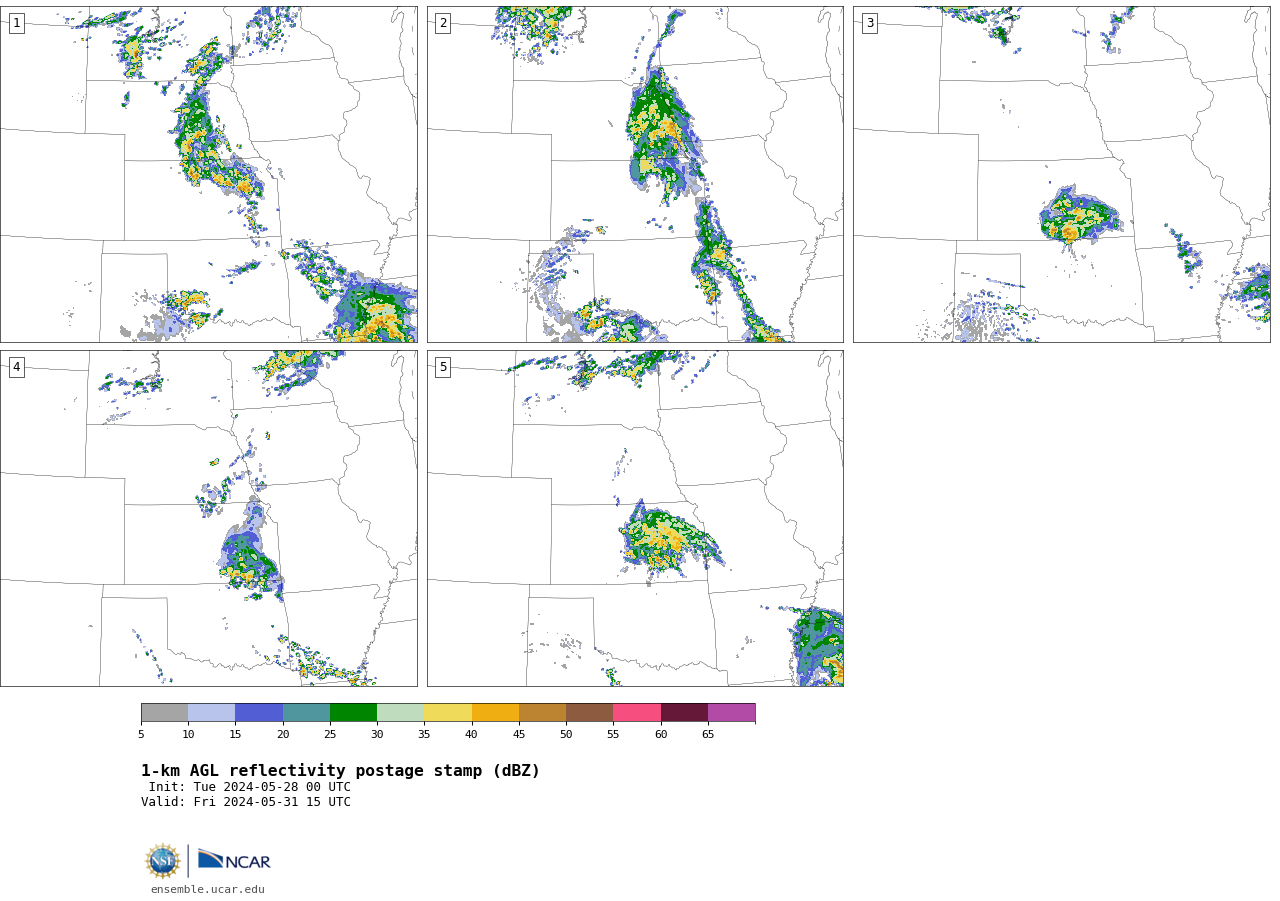Click the purple 65+ dBZ swatch
The width and height of the screenshot is (1280, 901).
(731, 713)
